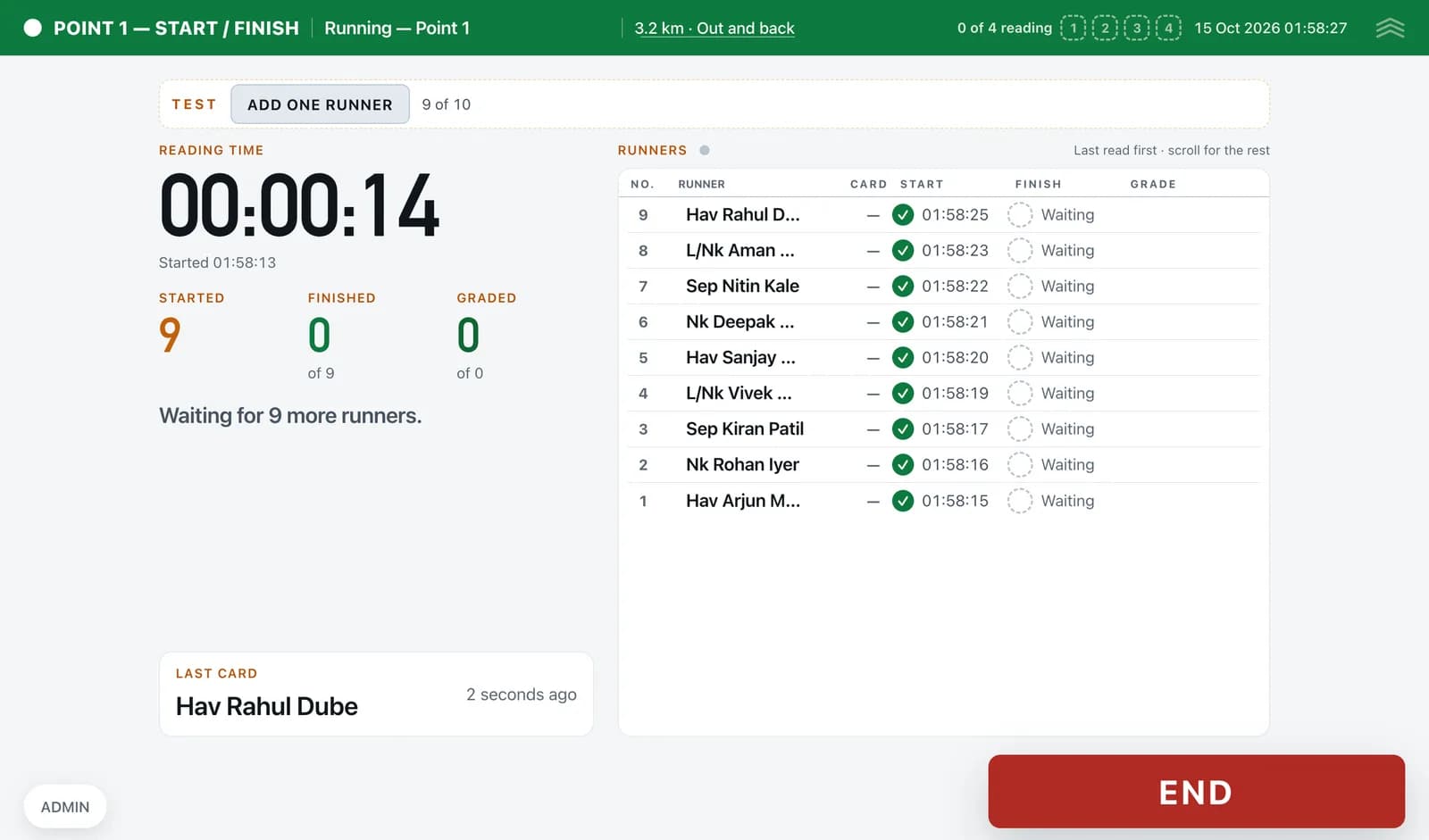The width and height of the screenshot is (1429, 840).
Task: Select reader slot 2 indicator
Action: (x=1105, y=28)
